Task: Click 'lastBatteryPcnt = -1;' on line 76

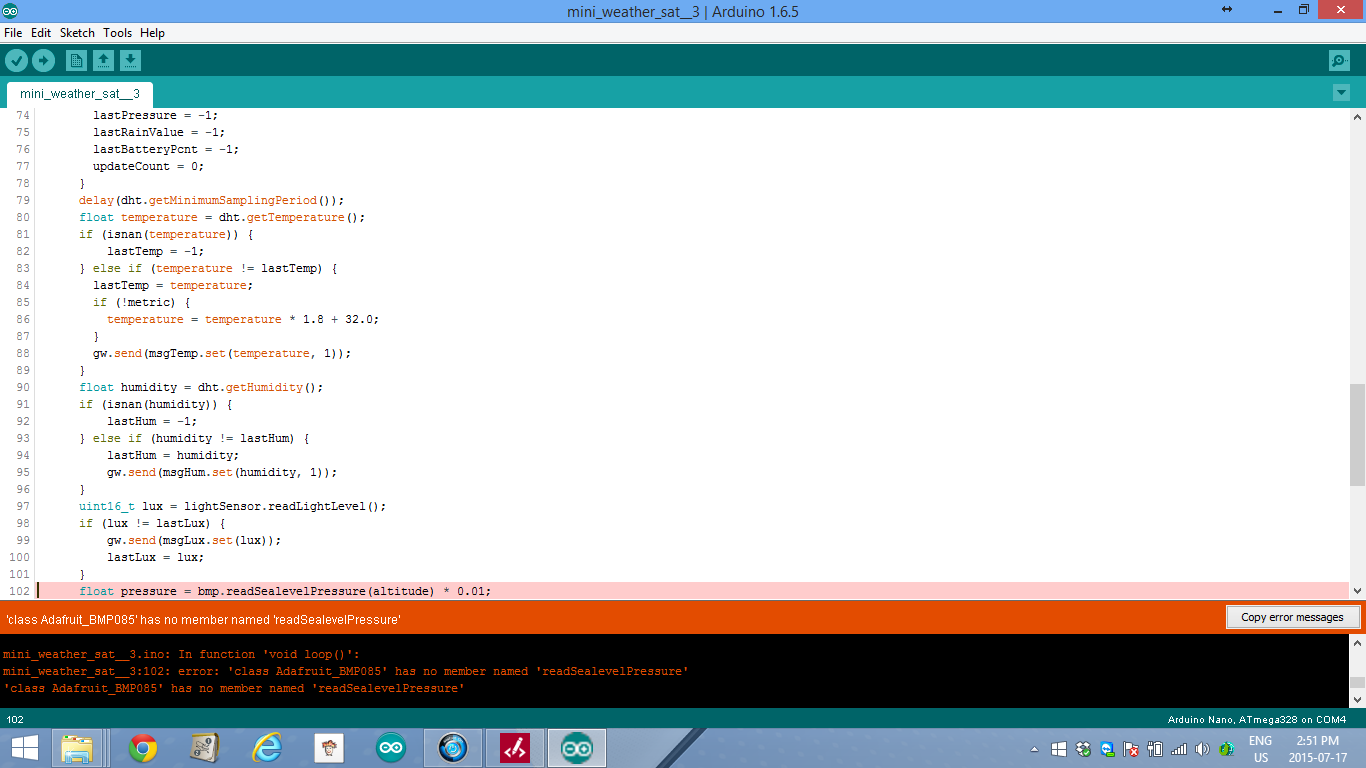Action: (x=166, y=149)
